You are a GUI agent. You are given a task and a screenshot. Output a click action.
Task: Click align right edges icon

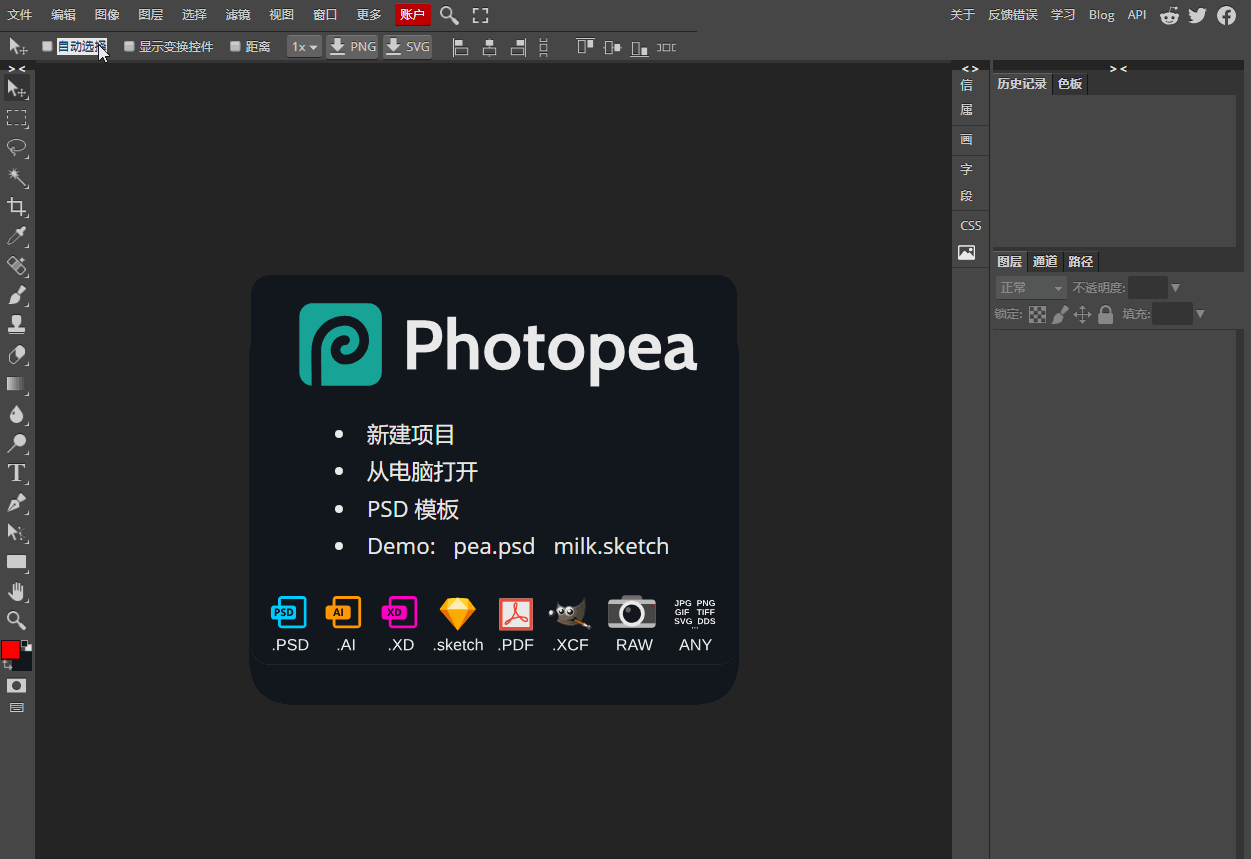click(x=518, y=47)
